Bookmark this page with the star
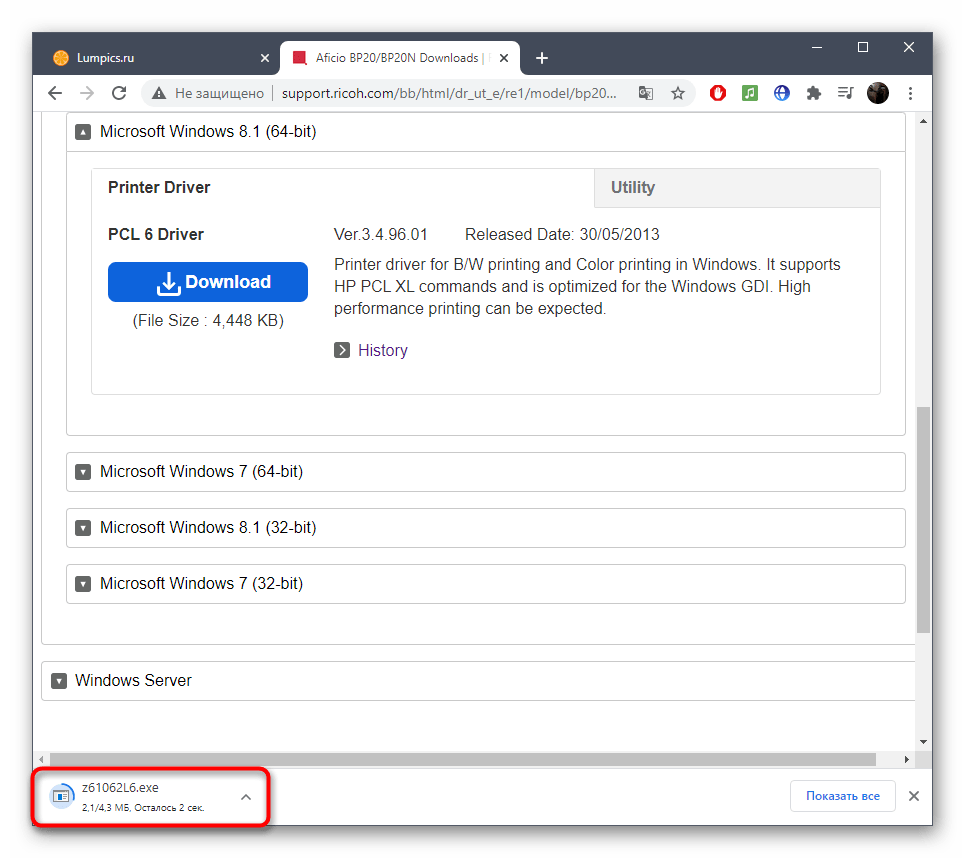965x858 pixels. pos(678,93)
